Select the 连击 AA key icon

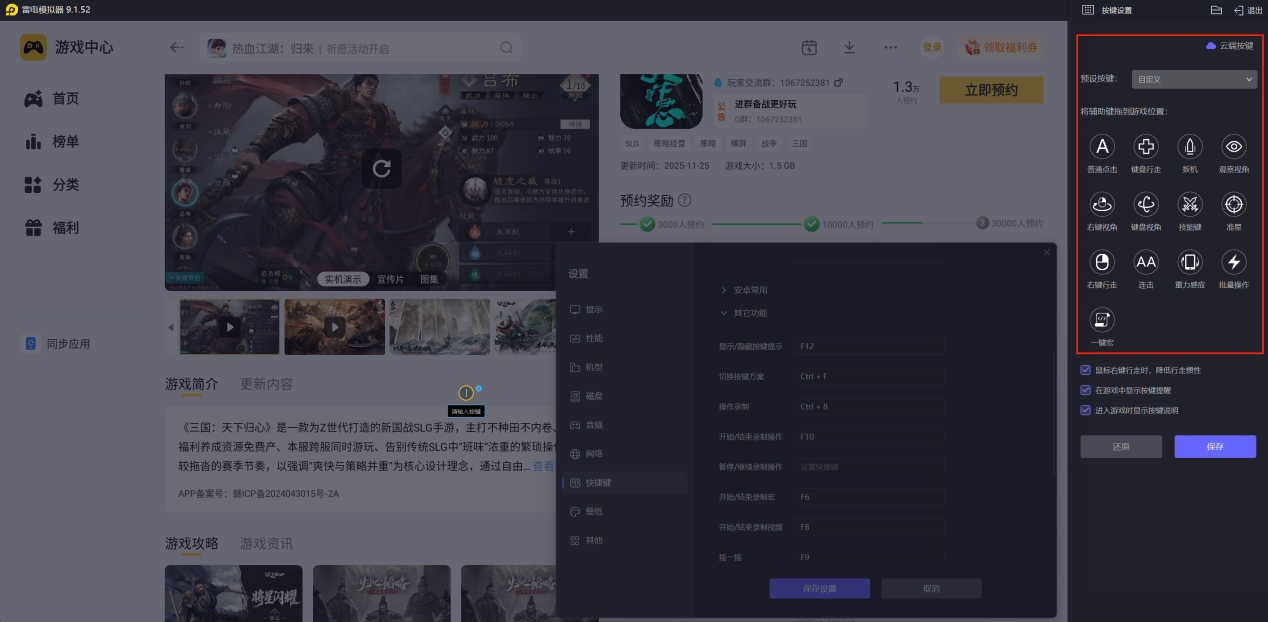click(x=1146, y=263)
